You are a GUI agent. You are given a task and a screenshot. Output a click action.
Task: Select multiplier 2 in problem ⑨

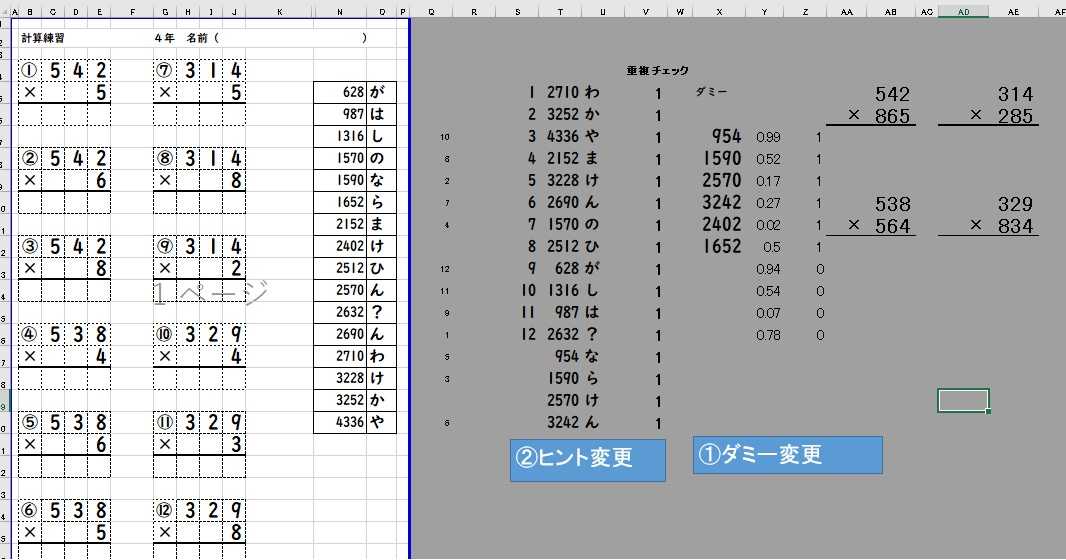[235, 268]
